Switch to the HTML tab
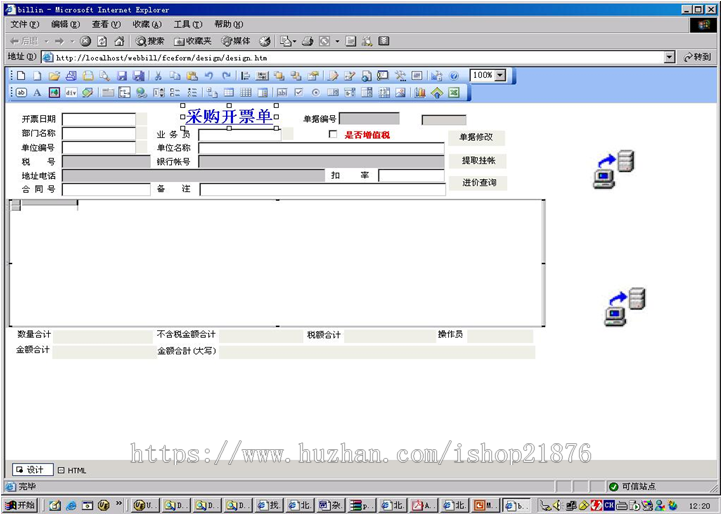722x515 pixels. click(72, 470)
